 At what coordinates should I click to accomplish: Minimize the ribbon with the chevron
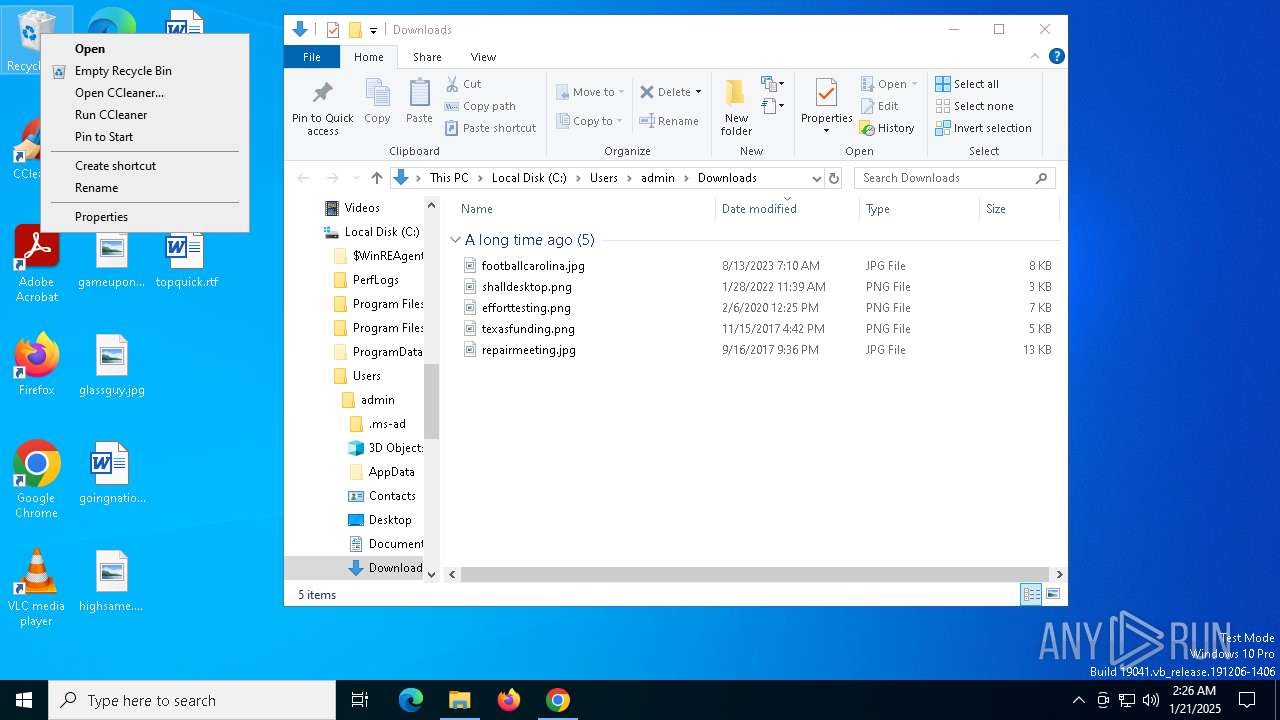point(1035,57)
